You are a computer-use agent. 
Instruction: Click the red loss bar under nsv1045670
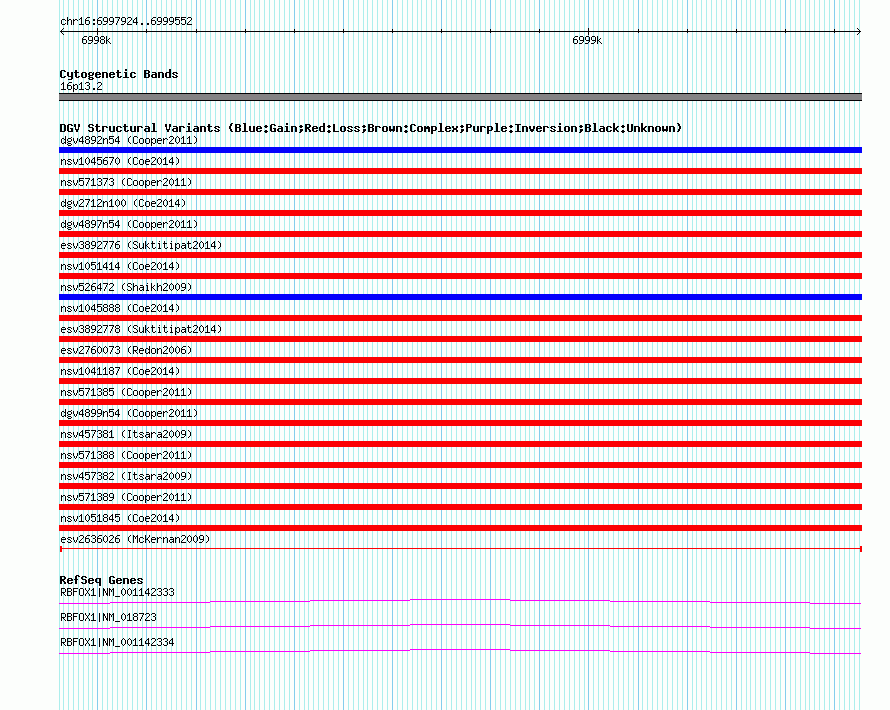coord(460,171)
